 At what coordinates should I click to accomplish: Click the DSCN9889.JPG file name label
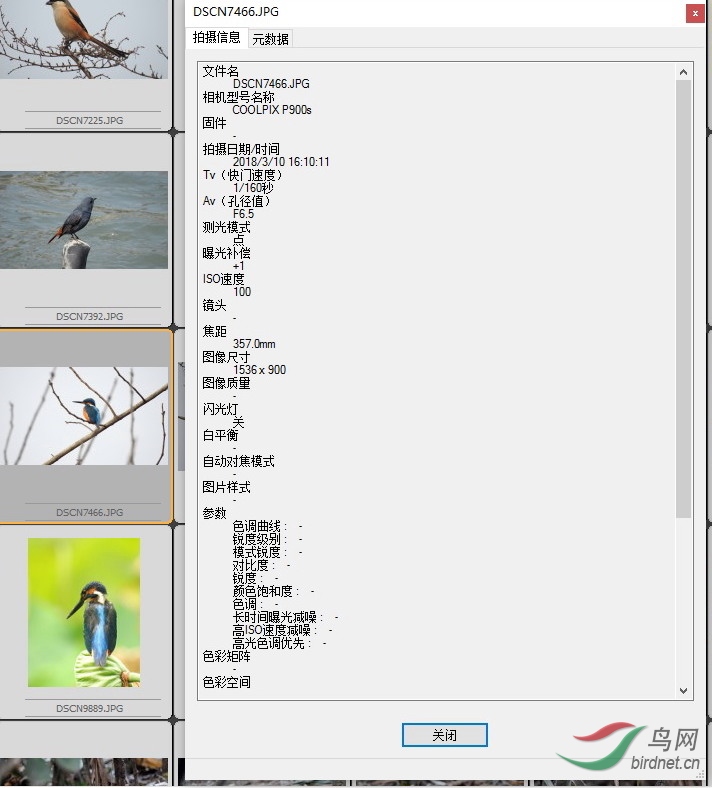(89, 709)
